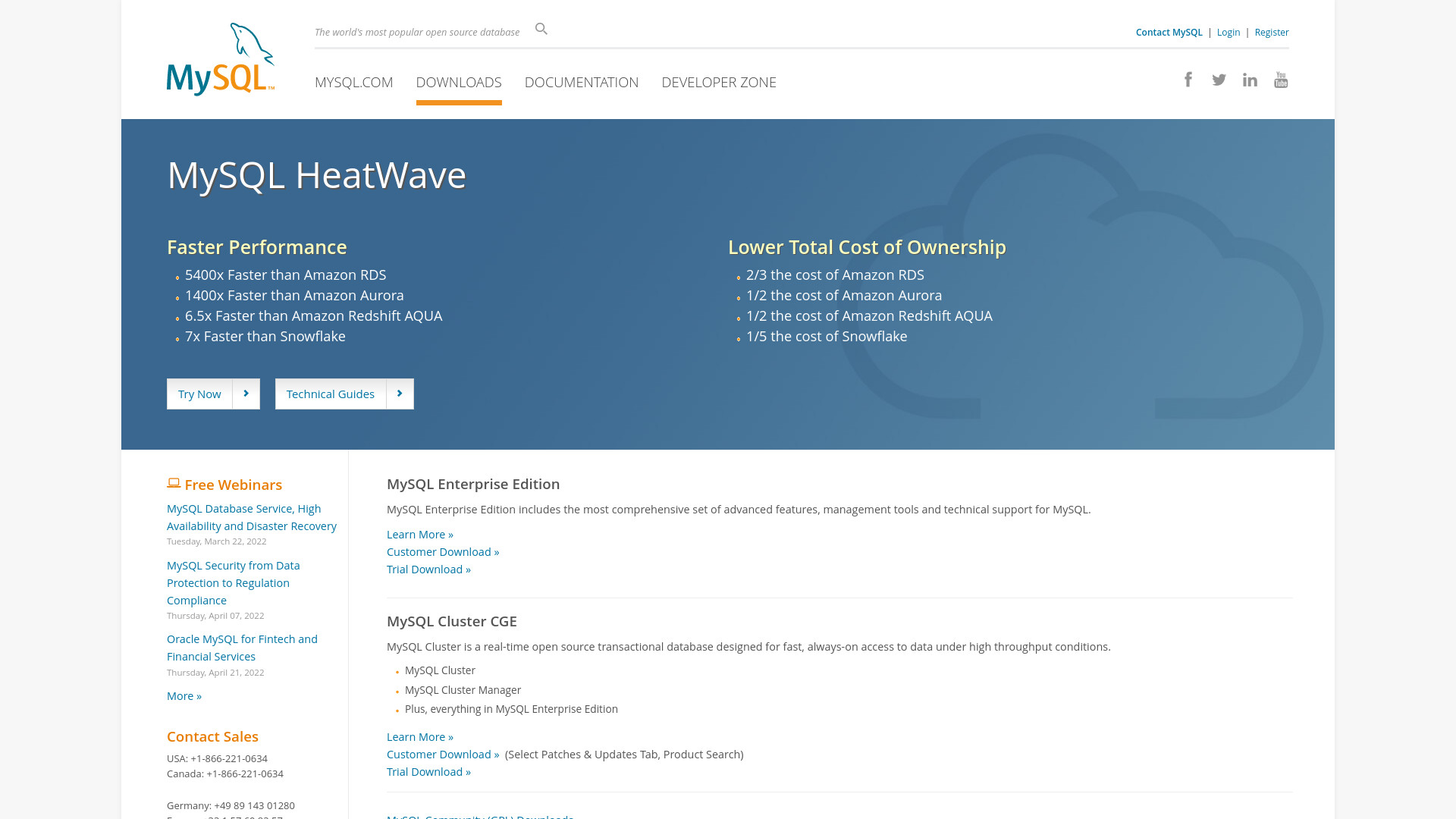Click '2/3 the cost of Amazon RDS' text

pyautogui.click(x=835, y=275)
